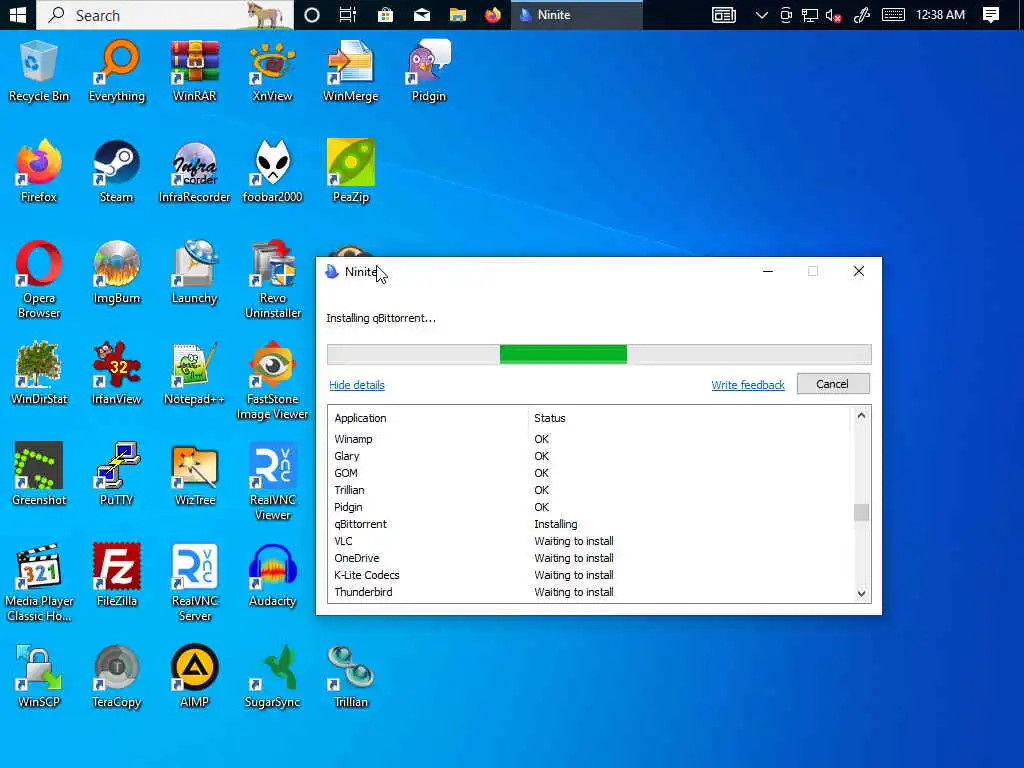
Task: Click the Application column header
Action: tap(428, 418)
